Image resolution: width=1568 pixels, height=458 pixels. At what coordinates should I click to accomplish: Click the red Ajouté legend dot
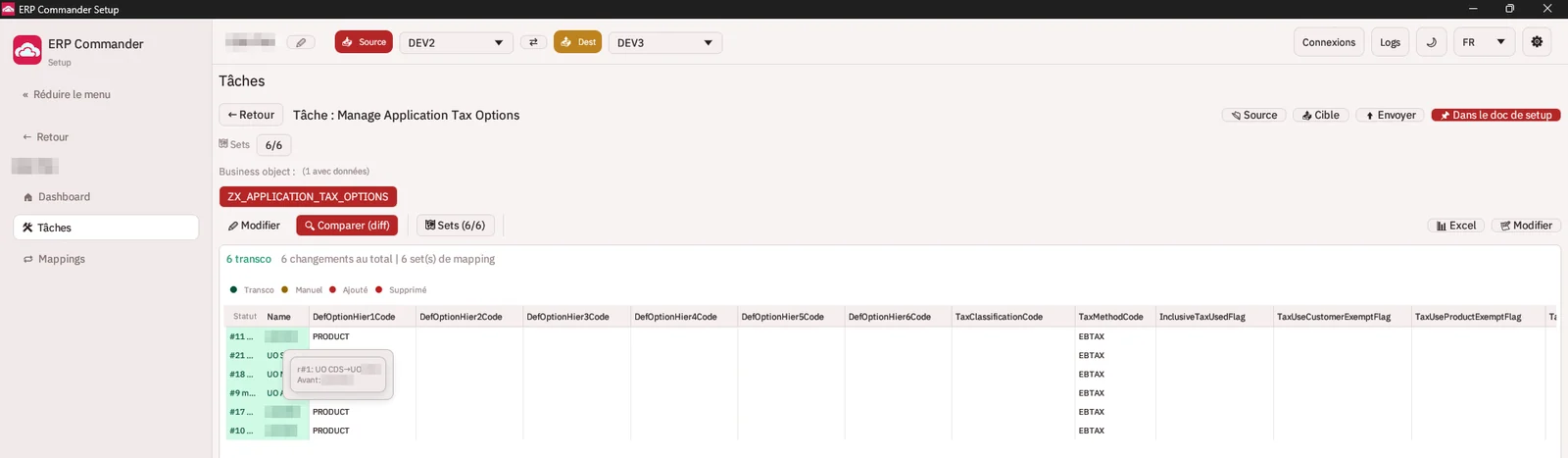(x=332, y=289)
